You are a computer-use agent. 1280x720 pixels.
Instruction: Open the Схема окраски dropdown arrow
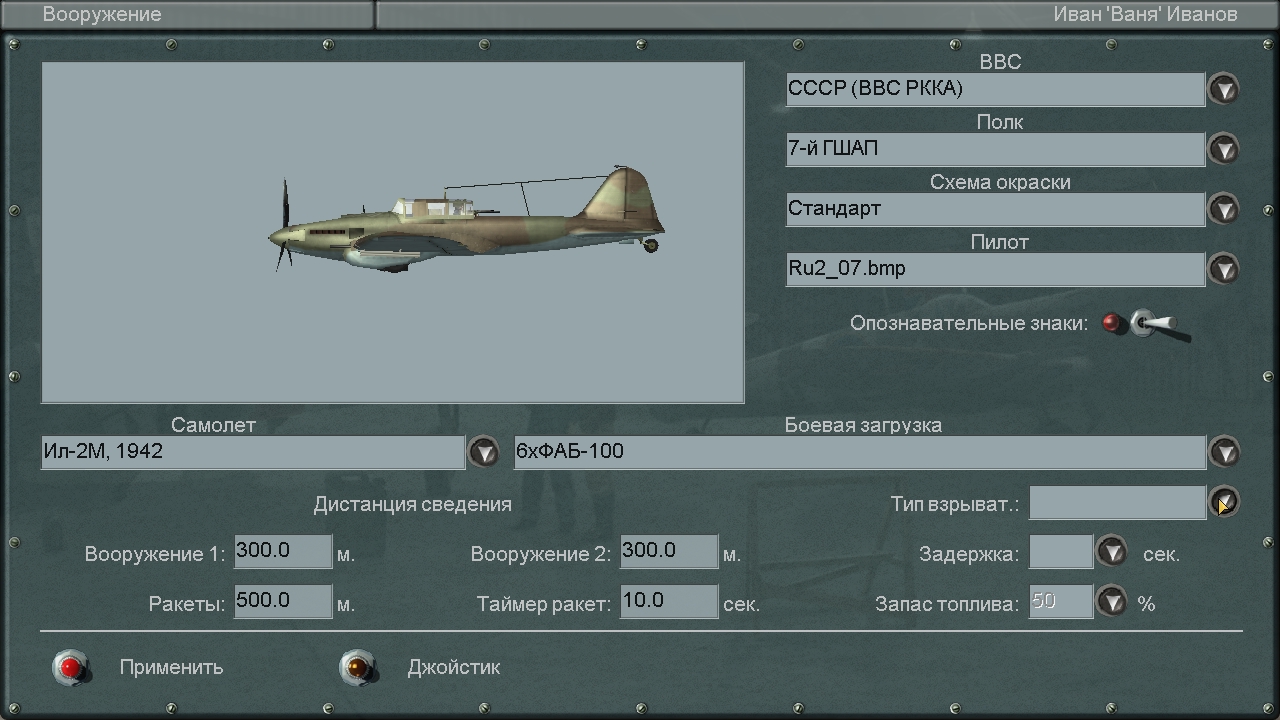1224,209
